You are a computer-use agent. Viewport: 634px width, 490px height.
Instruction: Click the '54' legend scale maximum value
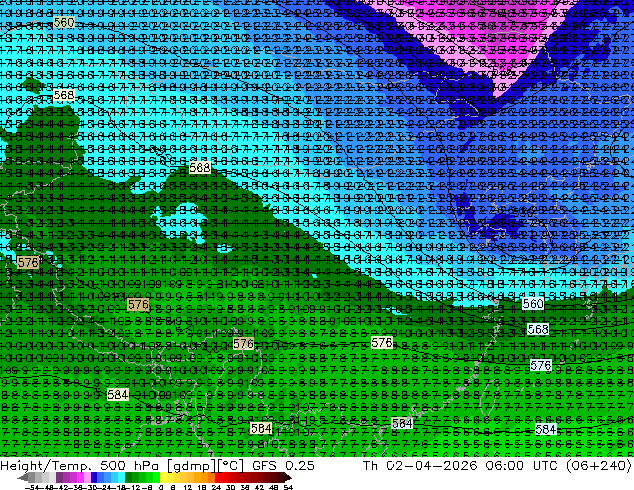click(x=288, y=487)
